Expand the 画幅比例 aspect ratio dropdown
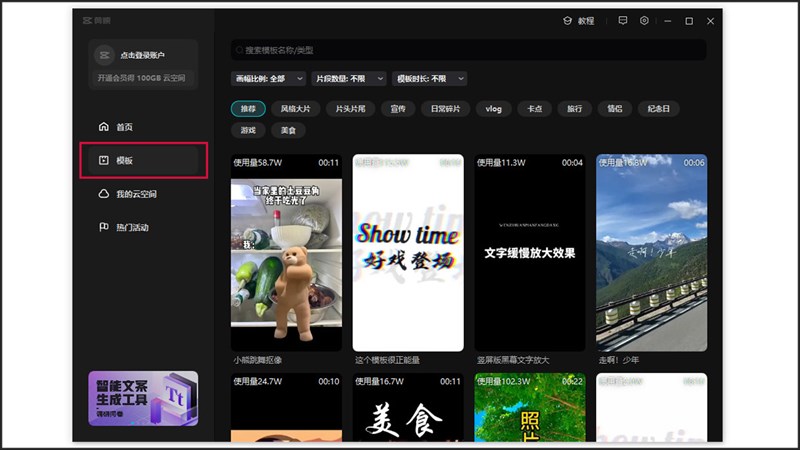Viewport: 800px width, 450px height. pos(268,78)
